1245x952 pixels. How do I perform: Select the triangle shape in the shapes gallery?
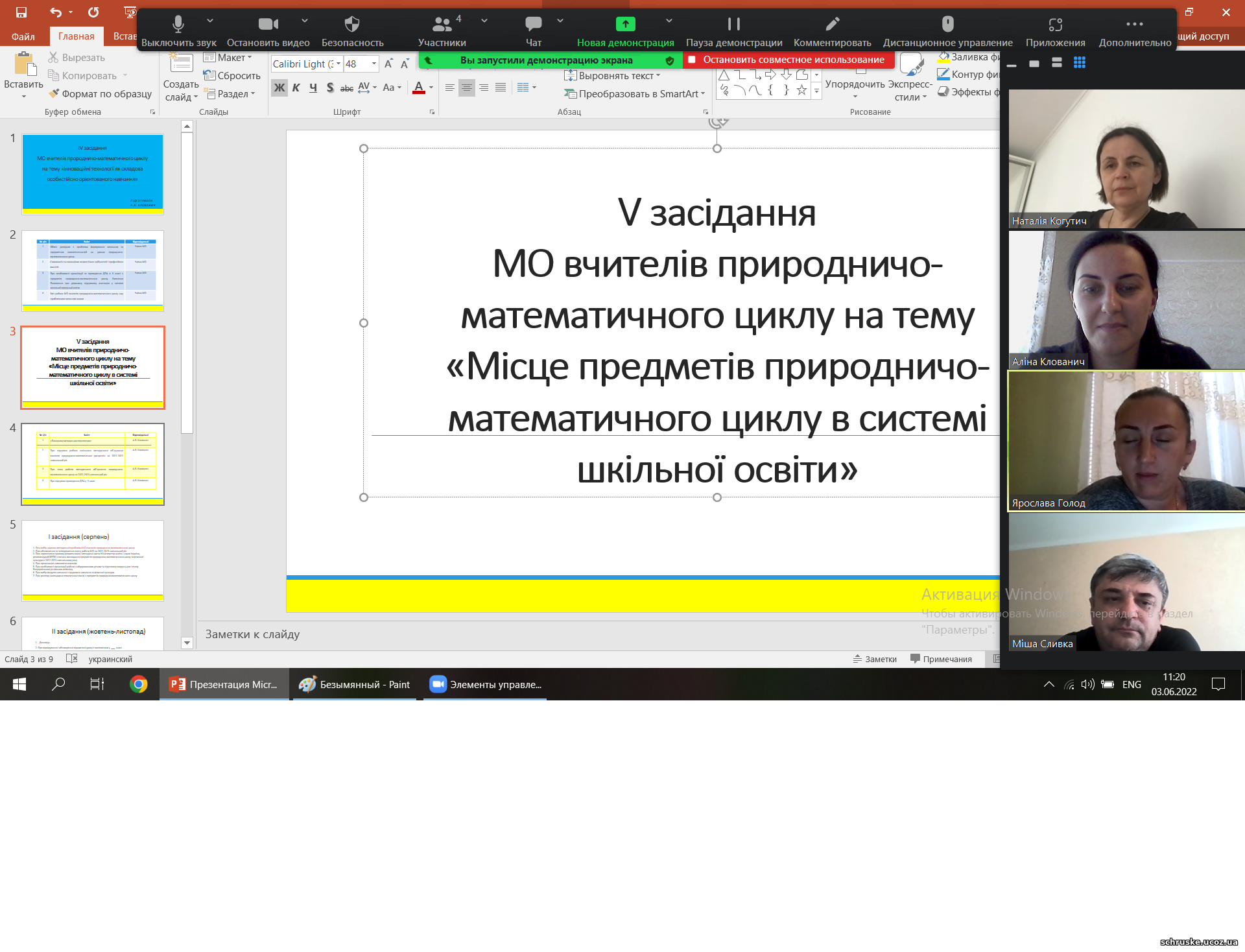pos(724,75)
